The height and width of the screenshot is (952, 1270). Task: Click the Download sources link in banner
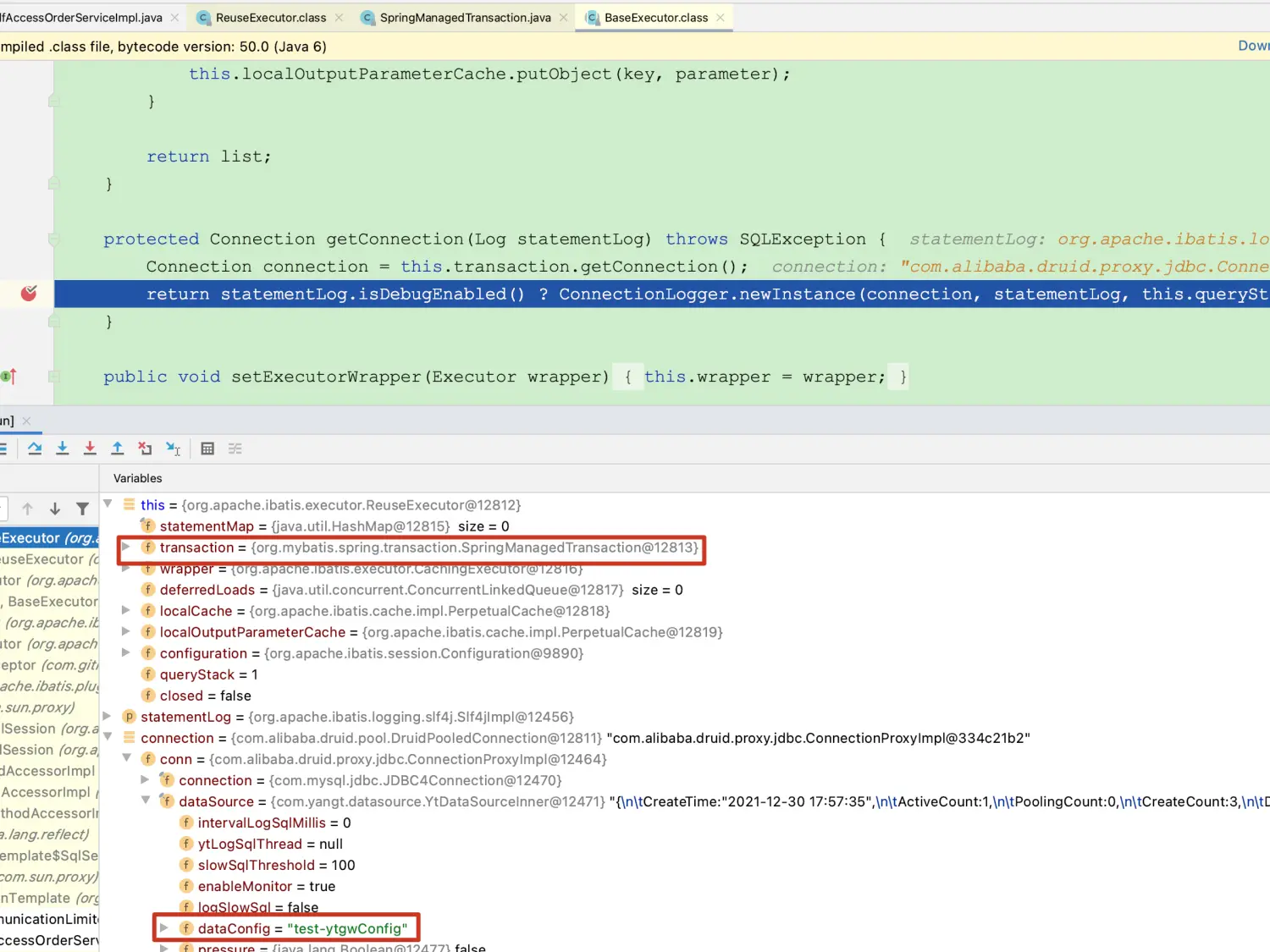[1254, 46]
